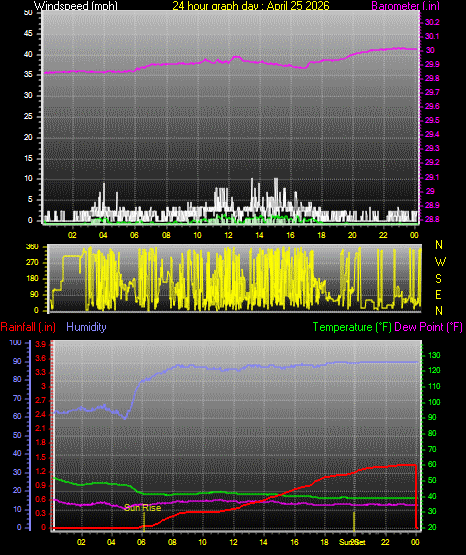The image size is (466, 555).
Task: Click the 35 windspeed axis value
Action: [28, 75]
